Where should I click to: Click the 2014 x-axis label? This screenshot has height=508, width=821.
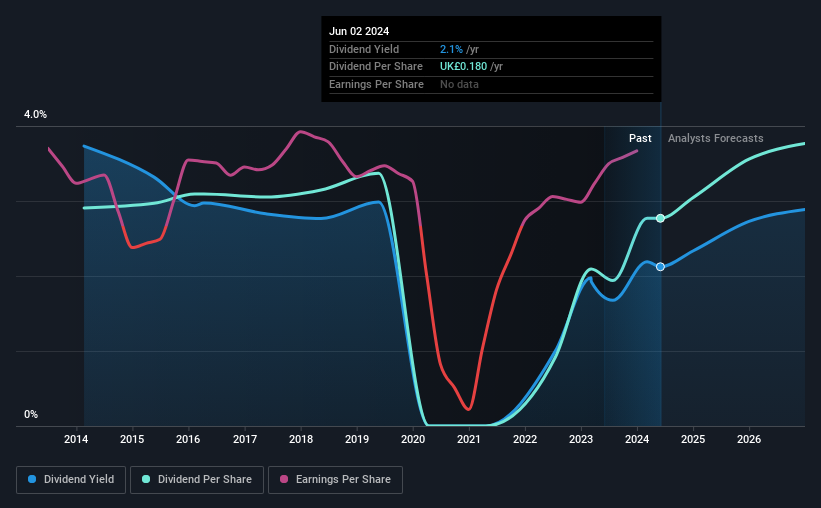click(76, 439)
